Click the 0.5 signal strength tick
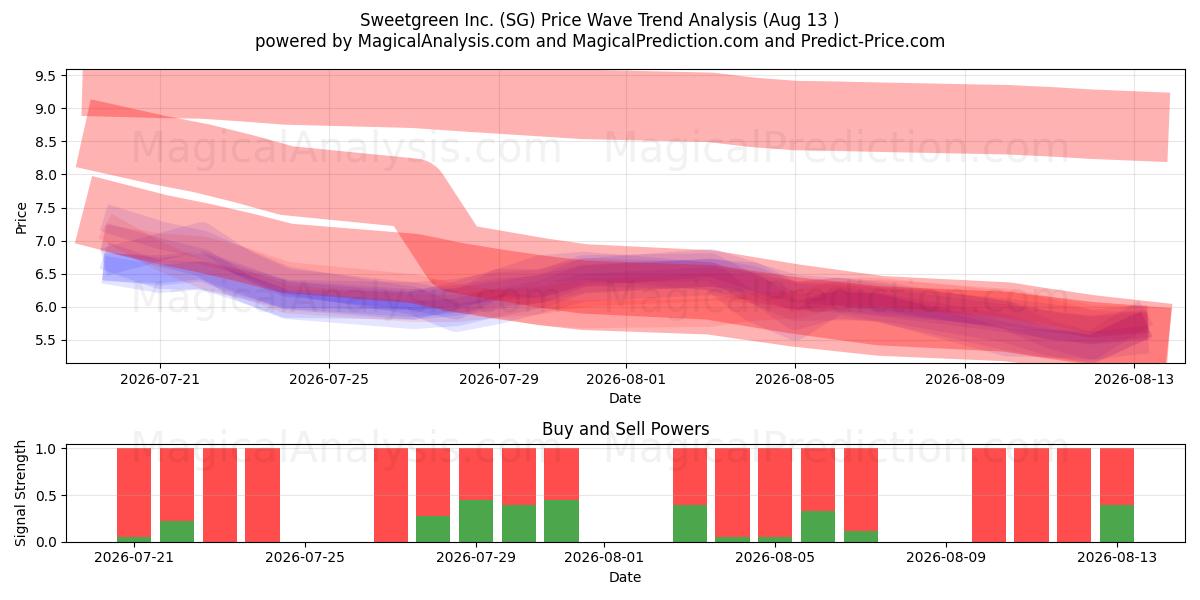The image size is (1200, 600). 48,496
